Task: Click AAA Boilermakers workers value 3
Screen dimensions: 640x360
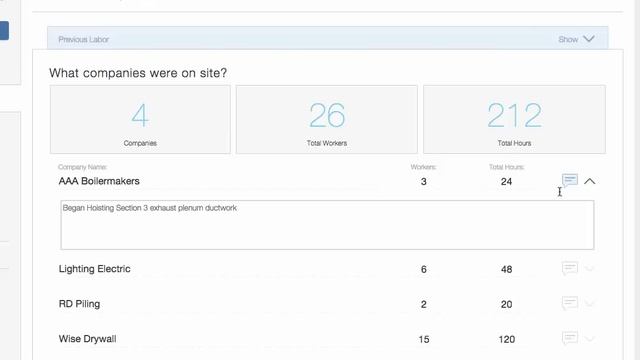Action: click(x=424, y=182)
